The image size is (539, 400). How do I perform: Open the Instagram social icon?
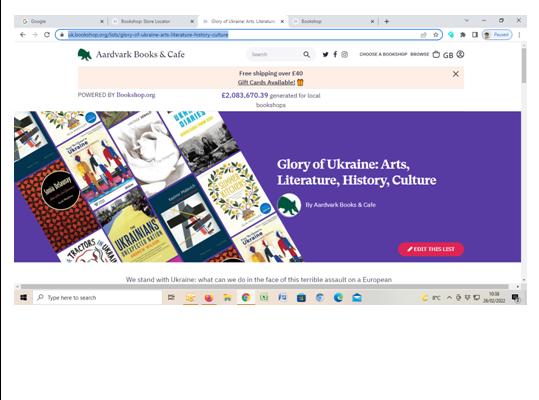[344, 54]
